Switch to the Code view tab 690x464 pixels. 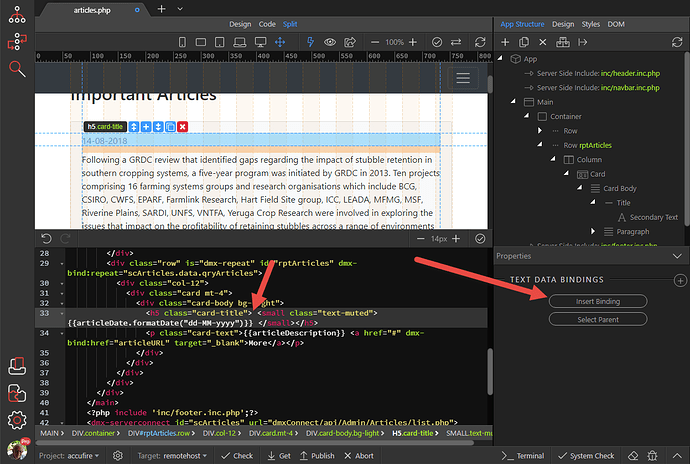(x=267, y=23)
